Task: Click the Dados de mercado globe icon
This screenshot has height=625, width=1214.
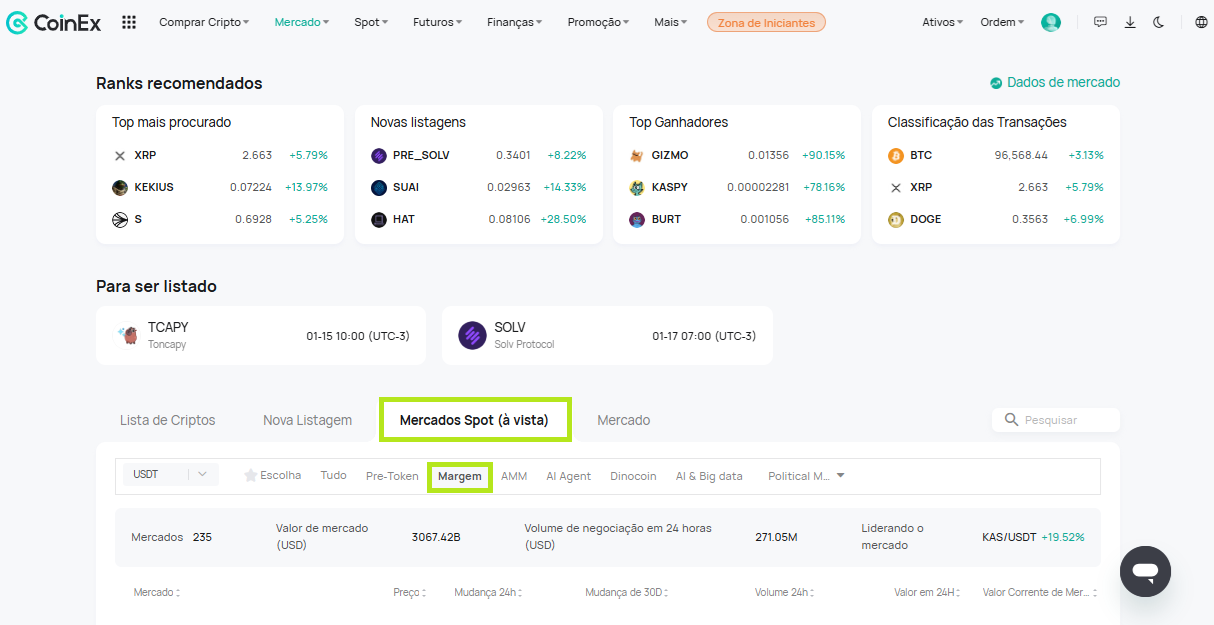Action: point(996,83)
